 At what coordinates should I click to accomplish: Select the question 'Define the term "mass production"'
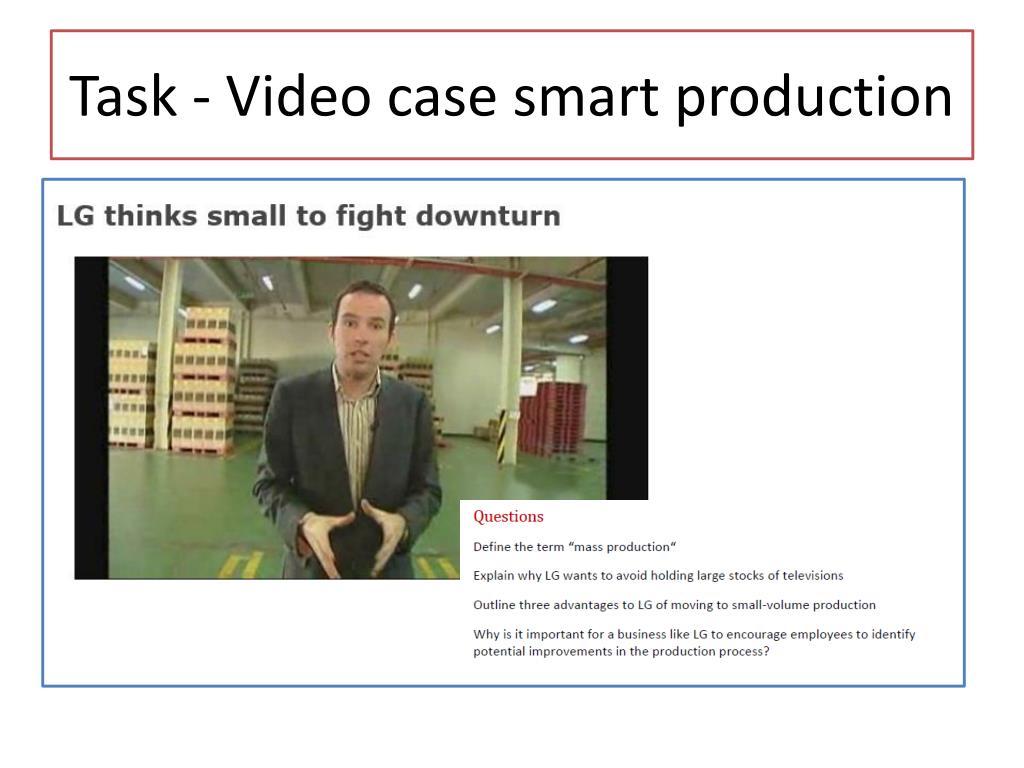point(575,547)
